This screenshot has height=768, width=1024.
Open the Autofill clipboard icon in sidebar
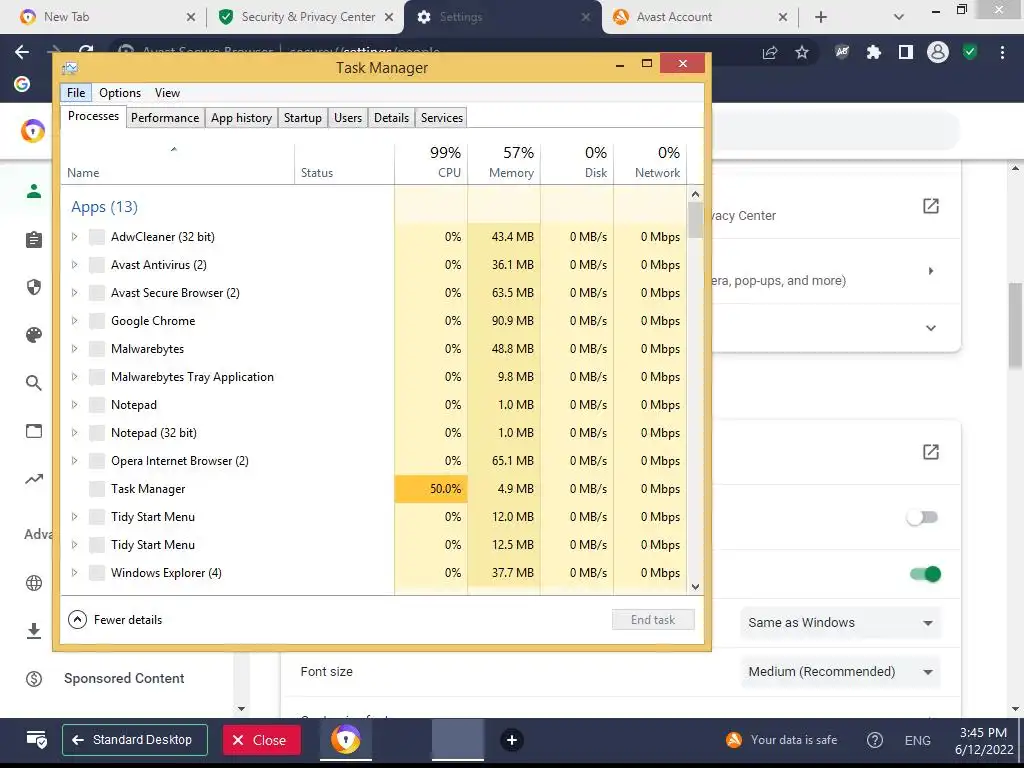[34, 240]
